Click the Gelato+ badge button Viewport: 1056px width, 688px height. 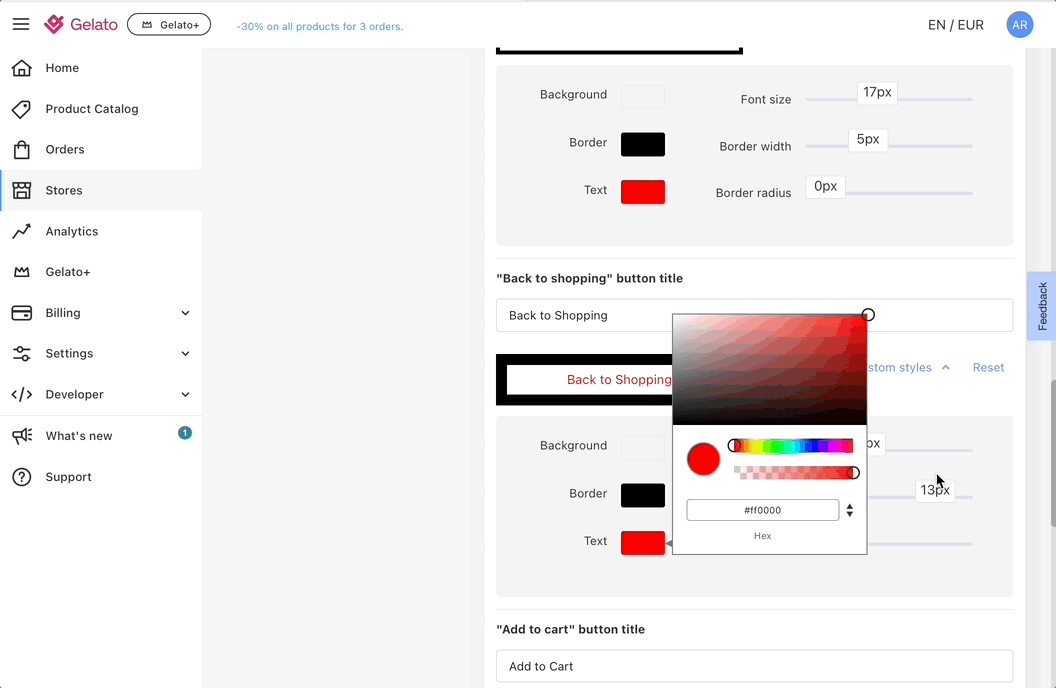169,24
